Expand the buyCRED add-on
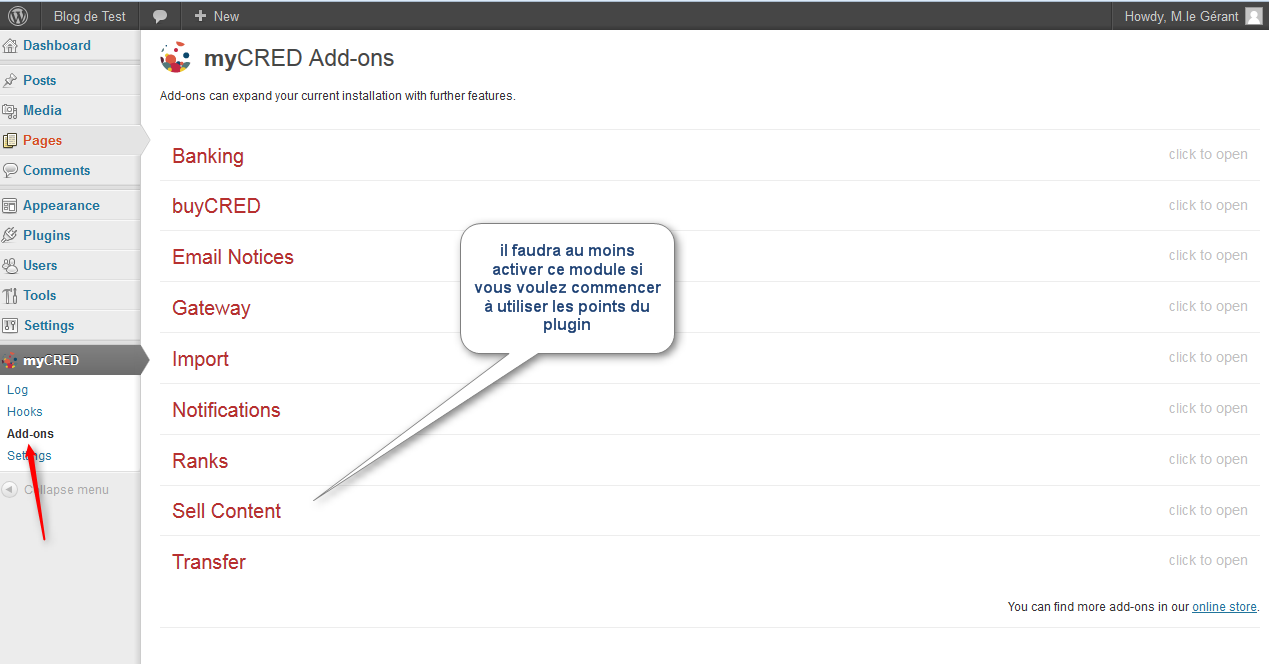The width and height of the screenshot is (1269, 664). (x=216, y=206)
